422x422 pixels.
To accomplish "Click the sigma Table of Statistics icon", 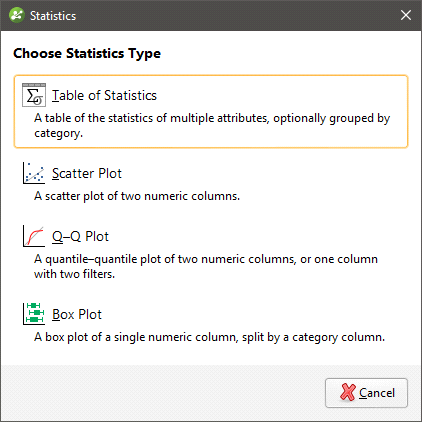I will [x=34, y=95].
